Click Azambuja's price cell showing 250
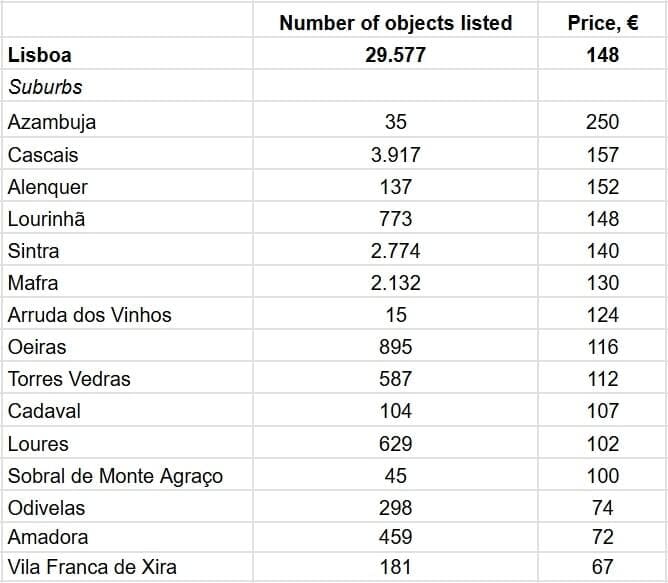 (602, 122)
